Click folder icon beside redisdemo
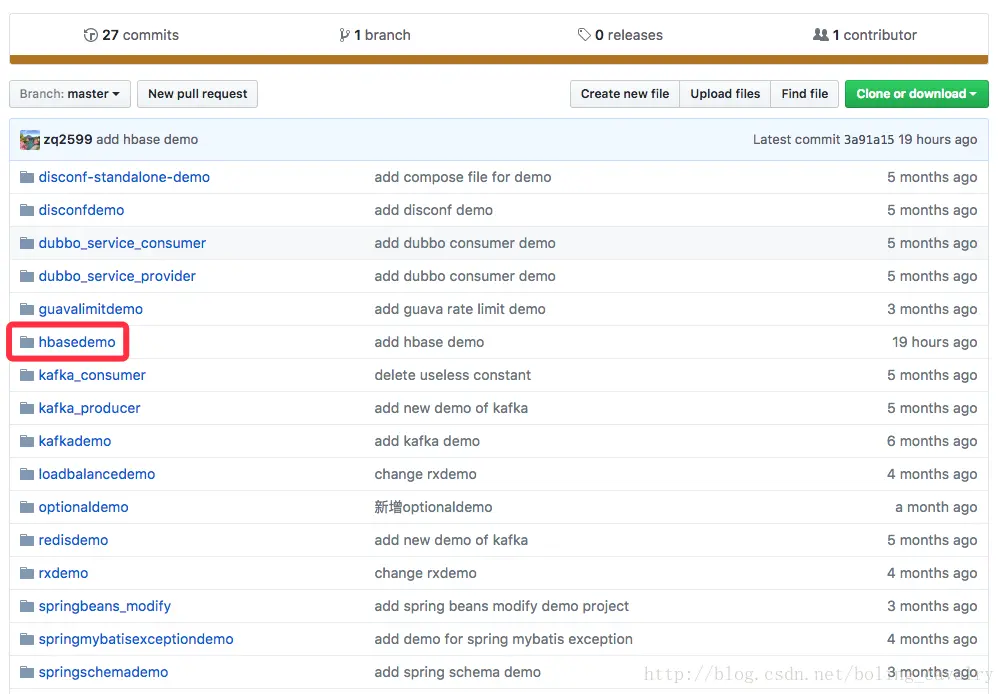Screen dimensions: 1006x694 point(27,540)
